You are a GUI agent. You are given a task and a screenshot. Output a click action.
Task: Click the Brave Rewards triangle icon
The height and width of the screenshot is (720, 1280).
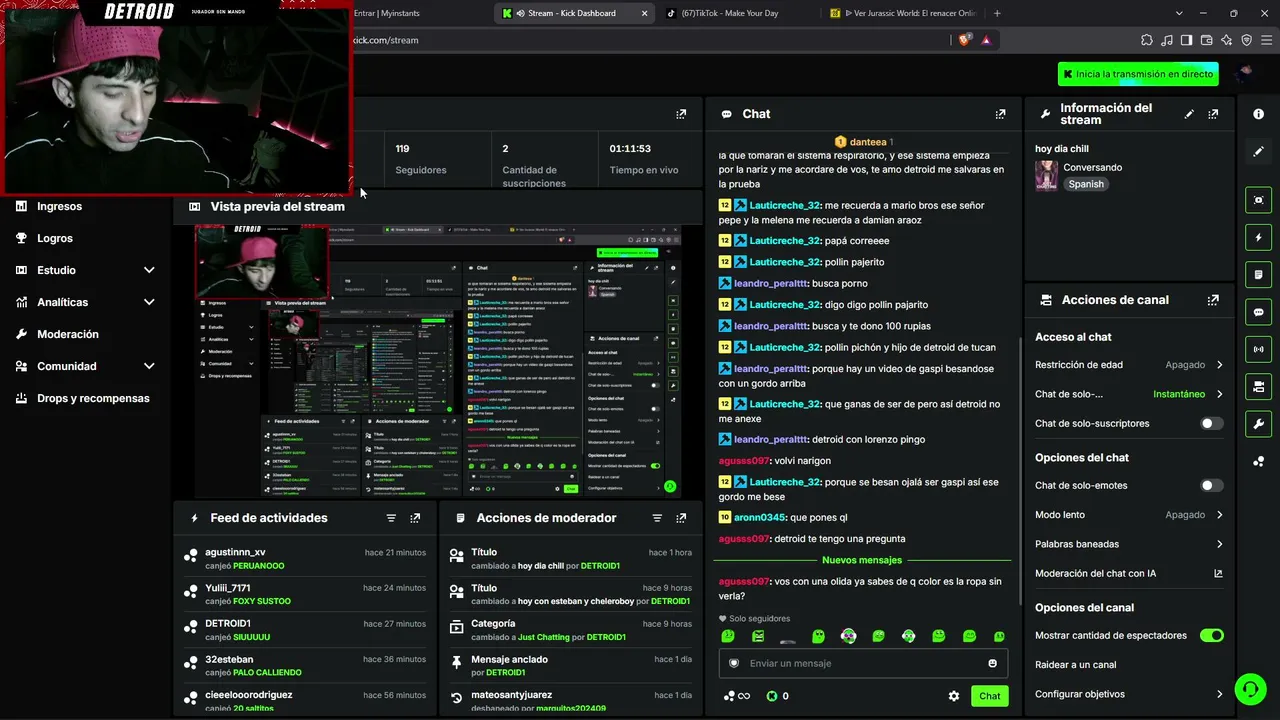pos(986,40)
